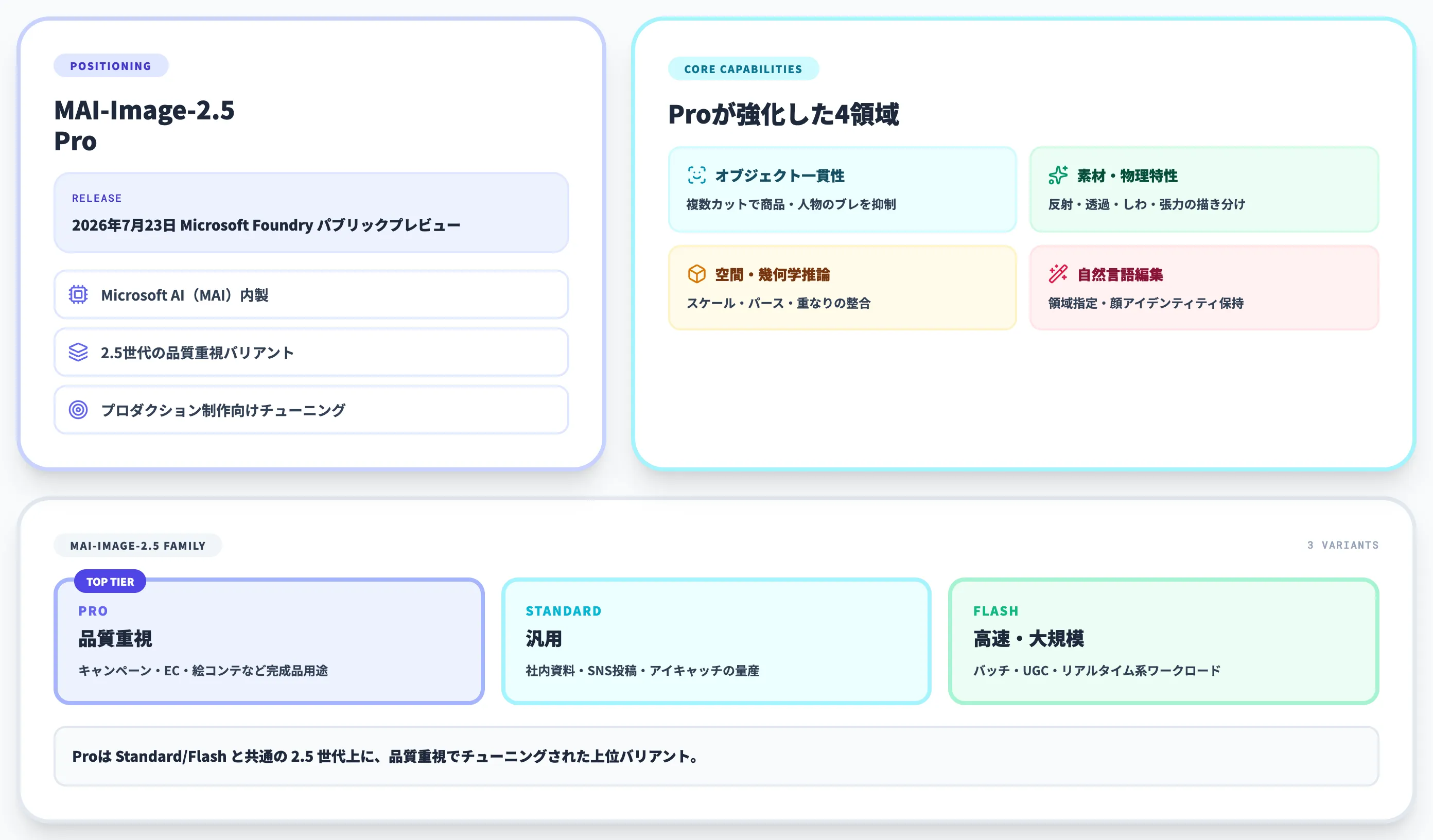The image size is (1433, 840).
Task: Click the magic wand icon next to 自然言語編集
Action: point(1058,274)
